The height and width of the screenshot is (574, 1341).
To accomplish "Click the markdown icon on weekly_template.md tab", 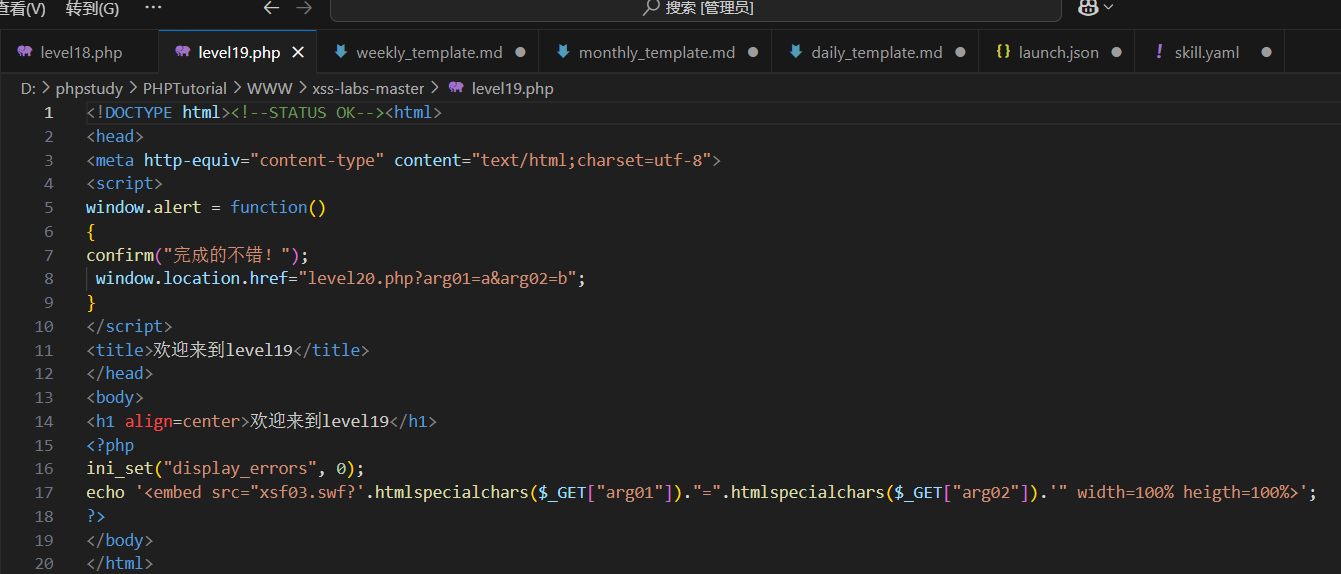I will pos(340,52).
